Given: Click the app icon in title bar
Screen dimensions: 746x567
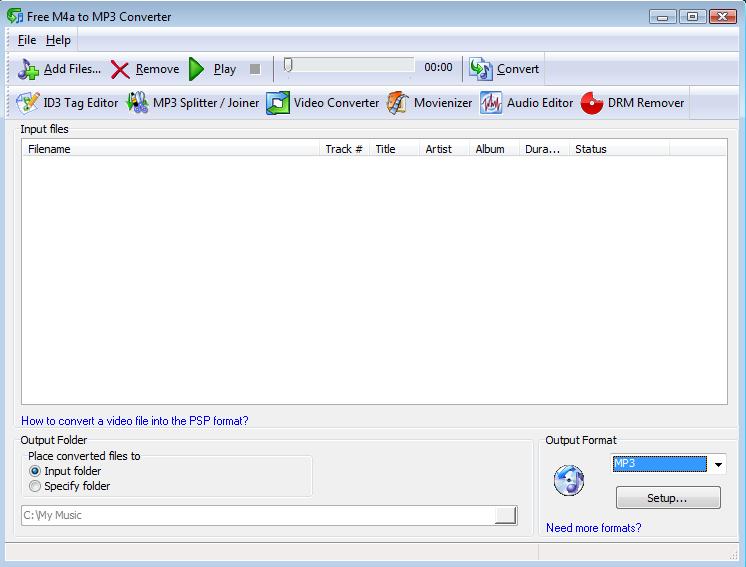Looking at the screenshot, I should click(x=15, y=16).
